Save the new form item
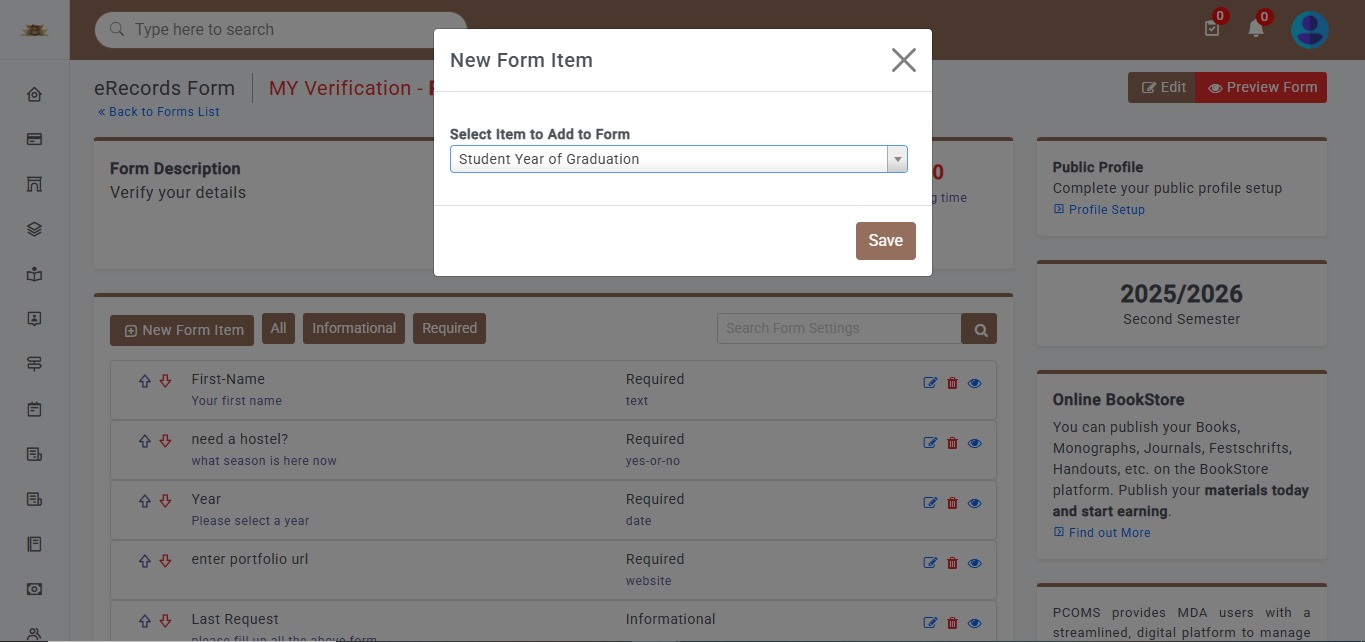 click(885, 240)
